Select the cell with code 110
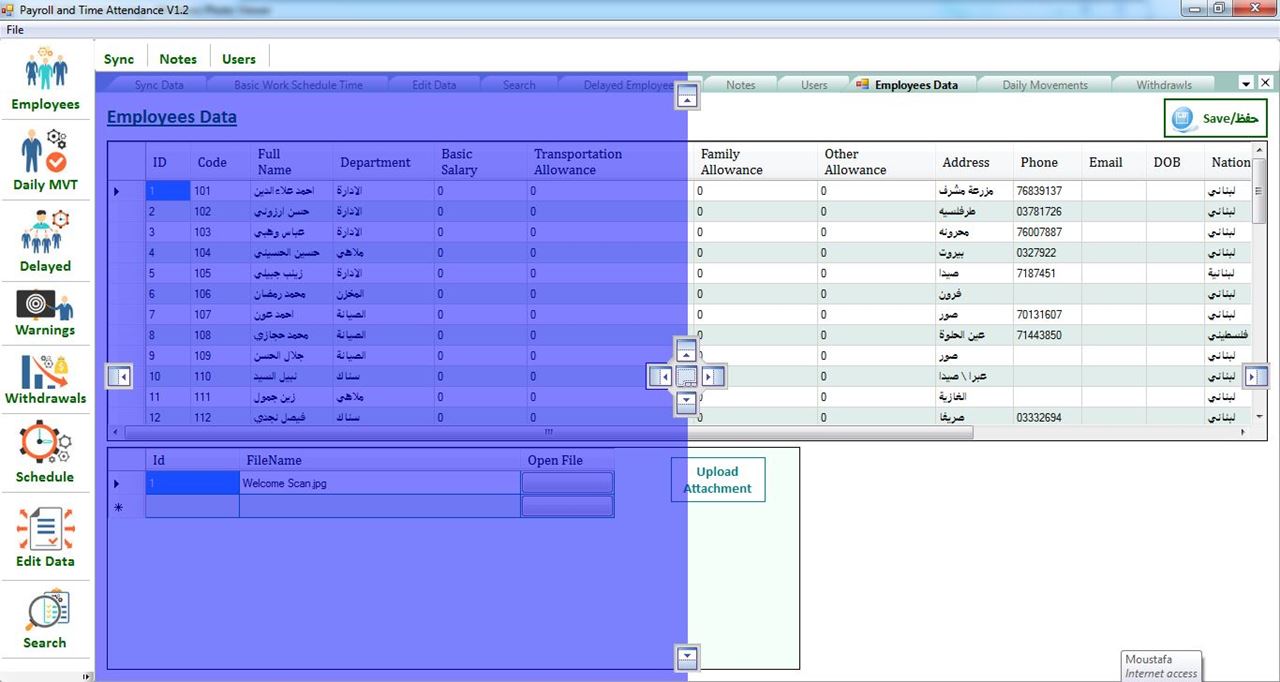Viewport: 1280px width, 682px height. click(x=220, y=376)
